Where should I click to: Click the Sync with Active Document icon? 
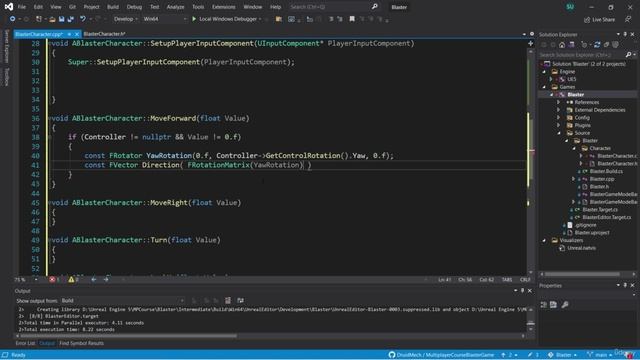597,45
